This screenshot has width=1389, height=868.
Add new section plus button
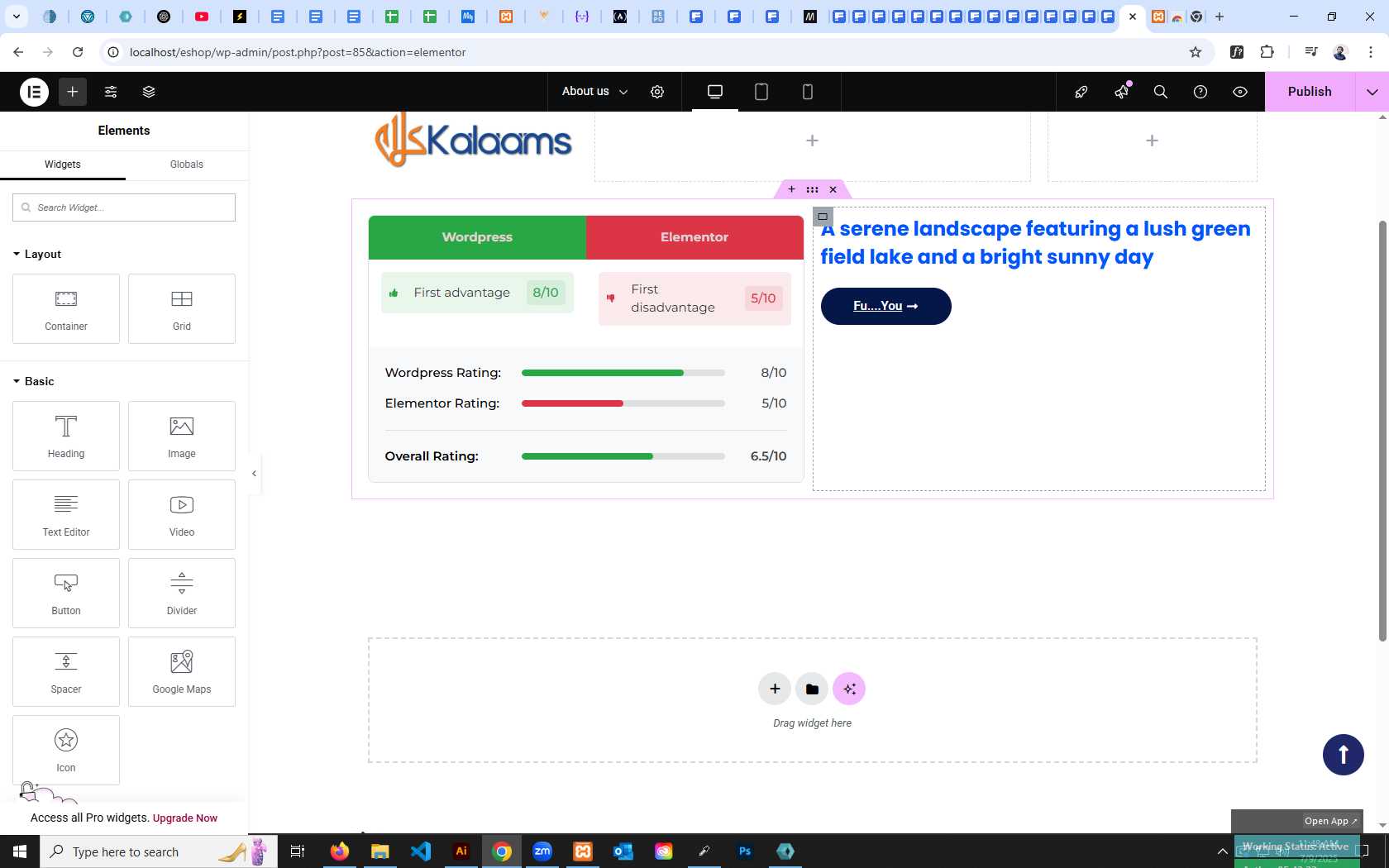click(x=775, y=689)
